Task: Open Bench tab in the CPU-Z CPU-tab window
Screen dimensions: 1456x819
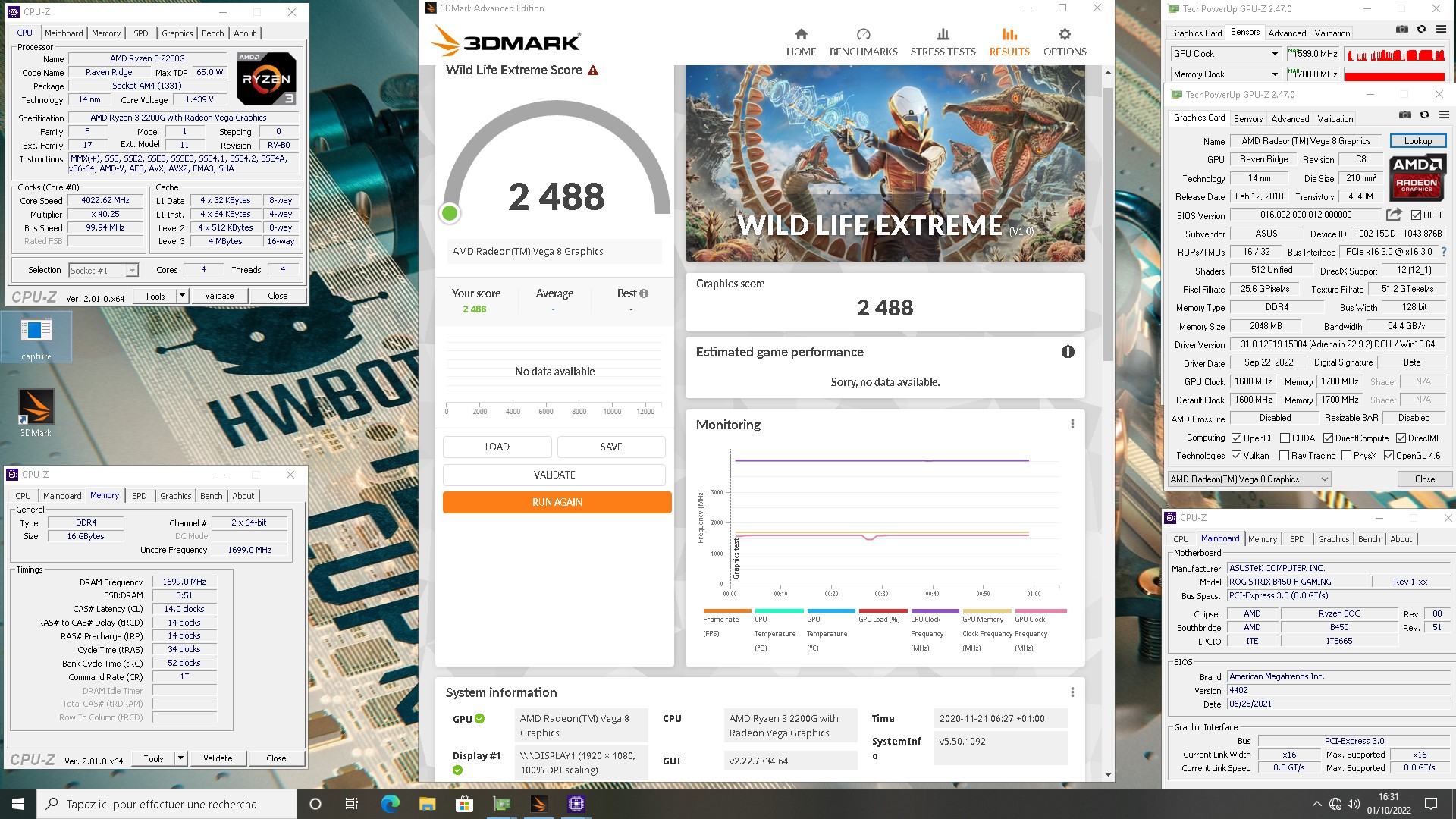Action: click(212, 33)
